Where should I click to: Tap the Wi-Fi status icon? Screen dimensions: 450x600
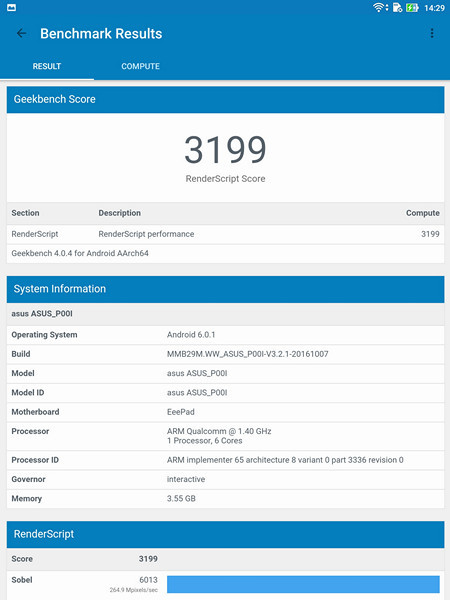pos(380,8)
